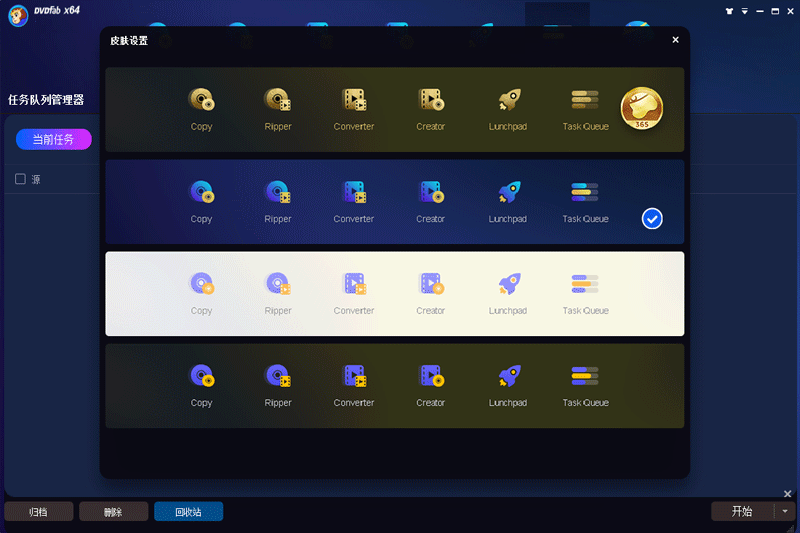
Task: Click the Copy icon in the gold skin row
Action: tap(202, 100)
